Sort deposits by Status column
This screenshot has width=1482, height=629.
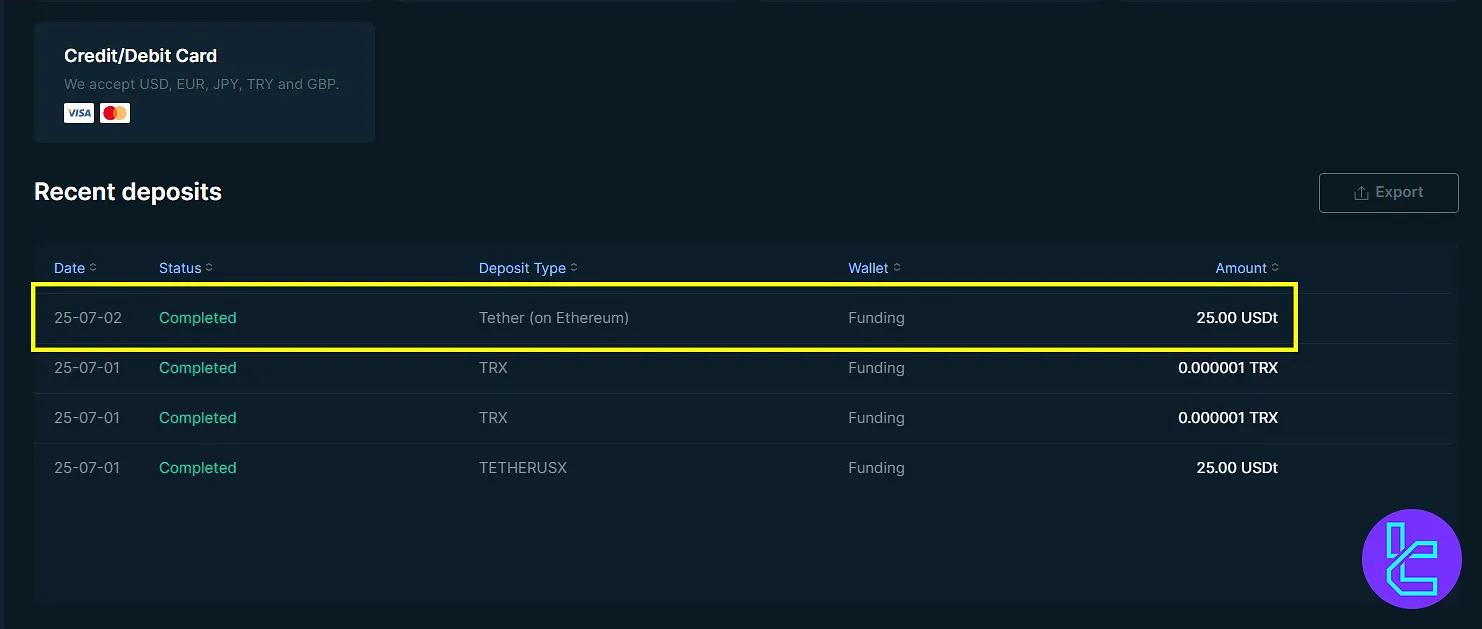click(x=186, y=268)
